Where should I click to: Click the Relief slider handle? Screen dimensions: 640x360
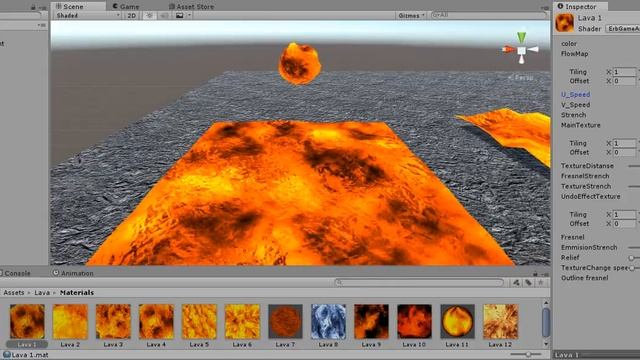(x=631, y=258)
